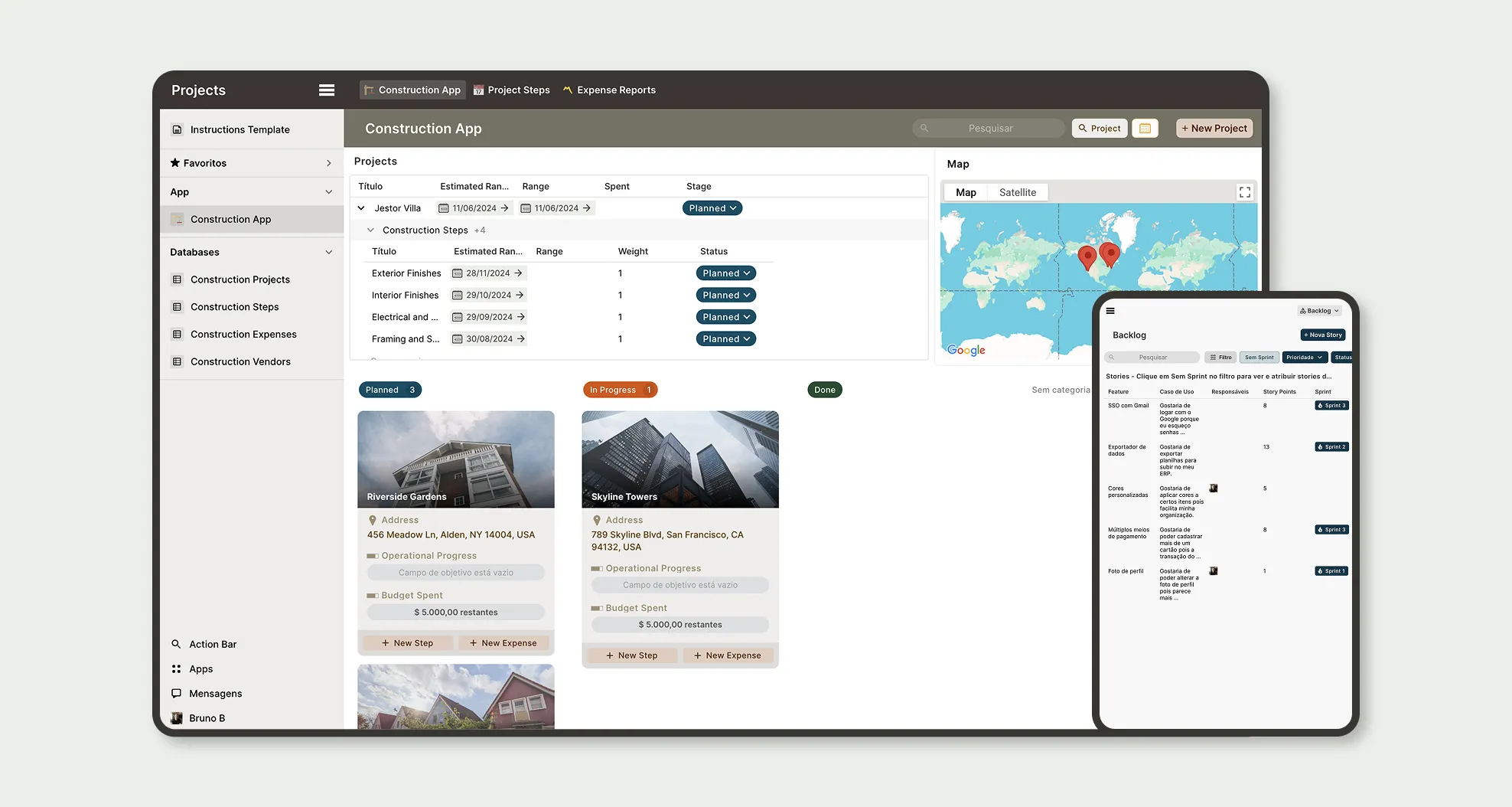
Task: Open the hamburger menu beside Projects title
Action: click(327, 90)
